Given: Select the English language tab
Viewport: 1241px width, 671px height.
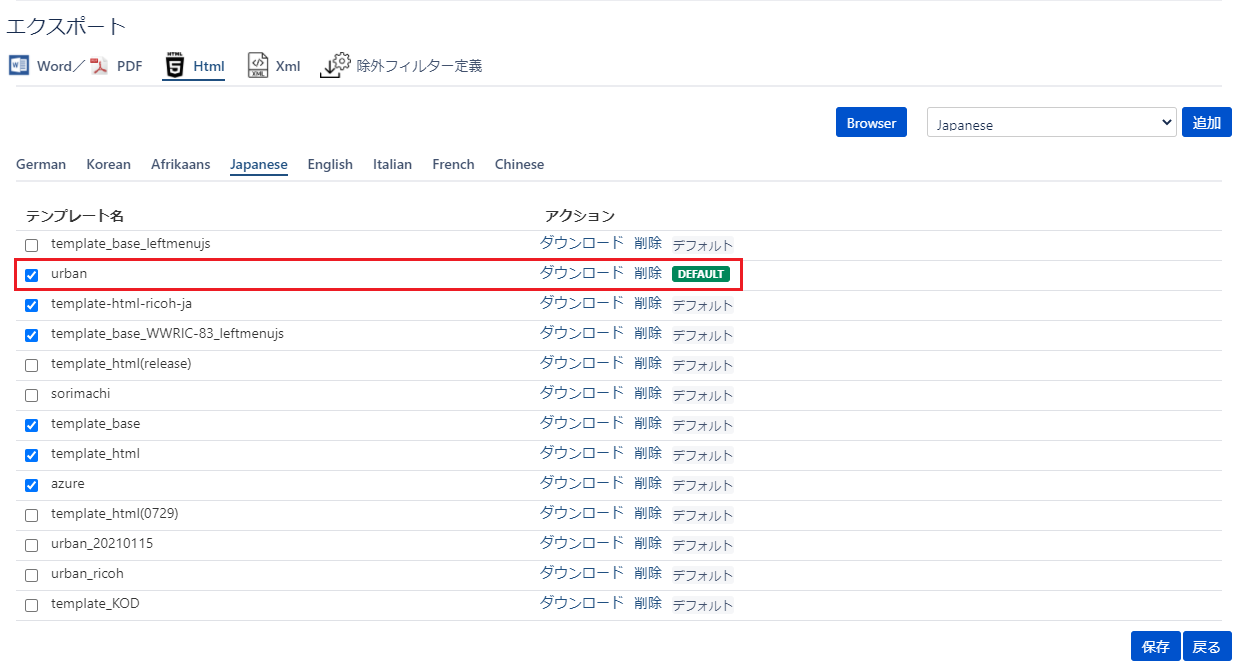Looking at the screenshot, I should 330,164.
